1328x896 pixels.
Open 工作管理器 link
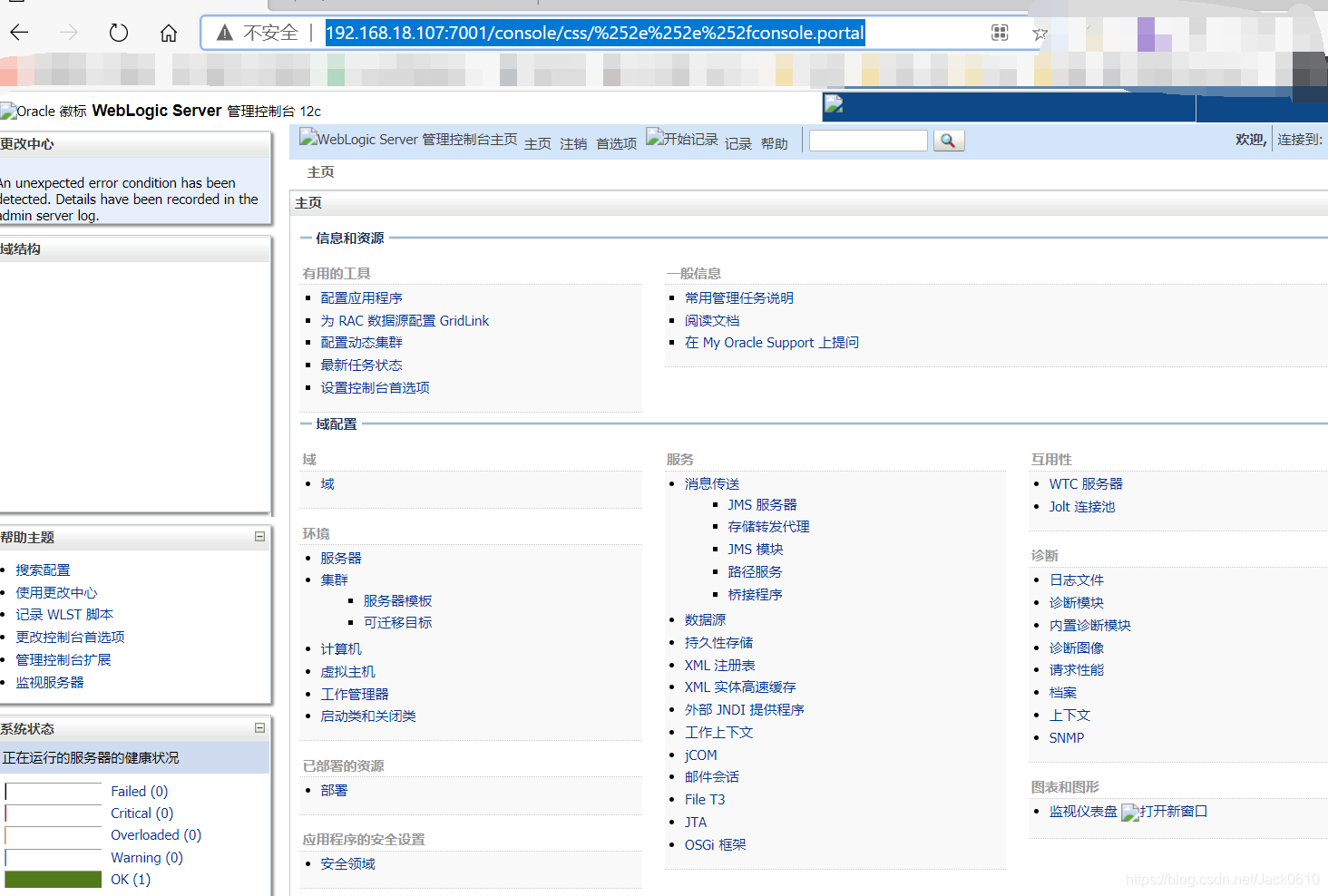355,694
